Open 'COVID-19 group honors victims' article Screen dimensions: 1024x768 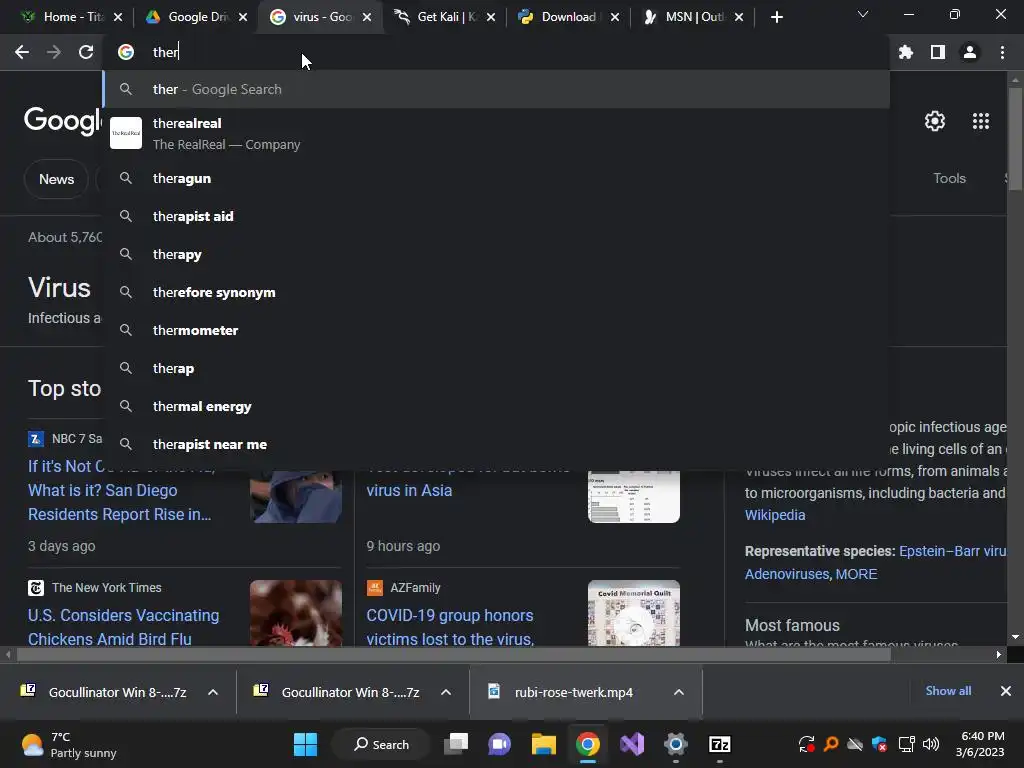coord(450,627)
